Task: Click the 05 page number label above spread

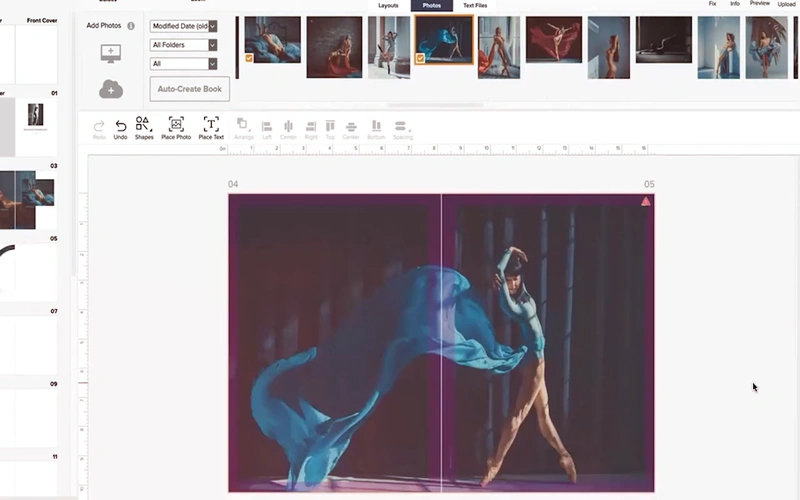Action: [x=649, y=184]
